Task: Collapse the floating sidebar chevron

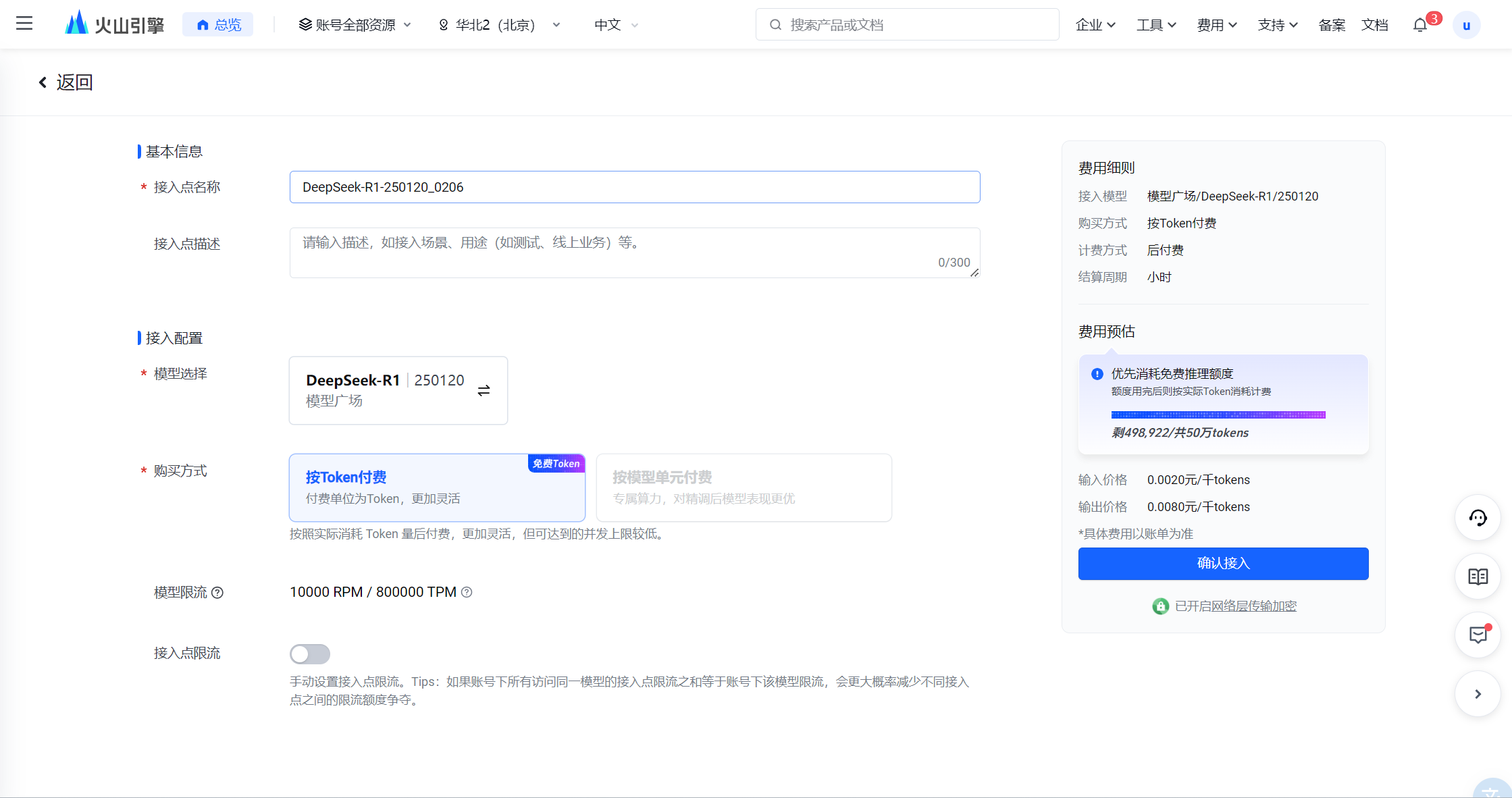Action: [1478, 694]
